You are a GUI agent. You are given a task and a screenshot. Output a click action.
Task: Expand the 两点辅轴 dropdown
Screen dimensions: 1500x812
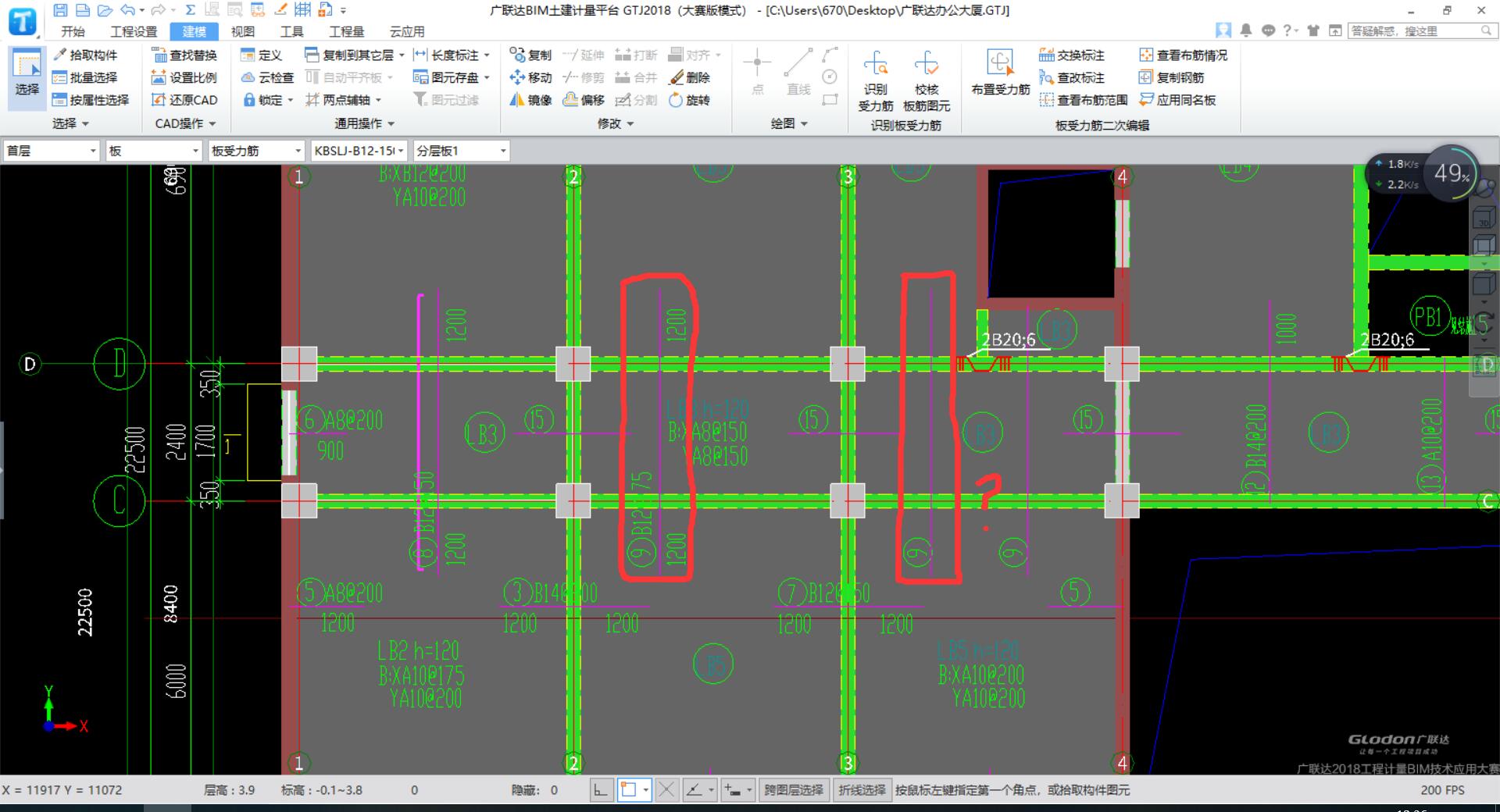coord(379,100)
